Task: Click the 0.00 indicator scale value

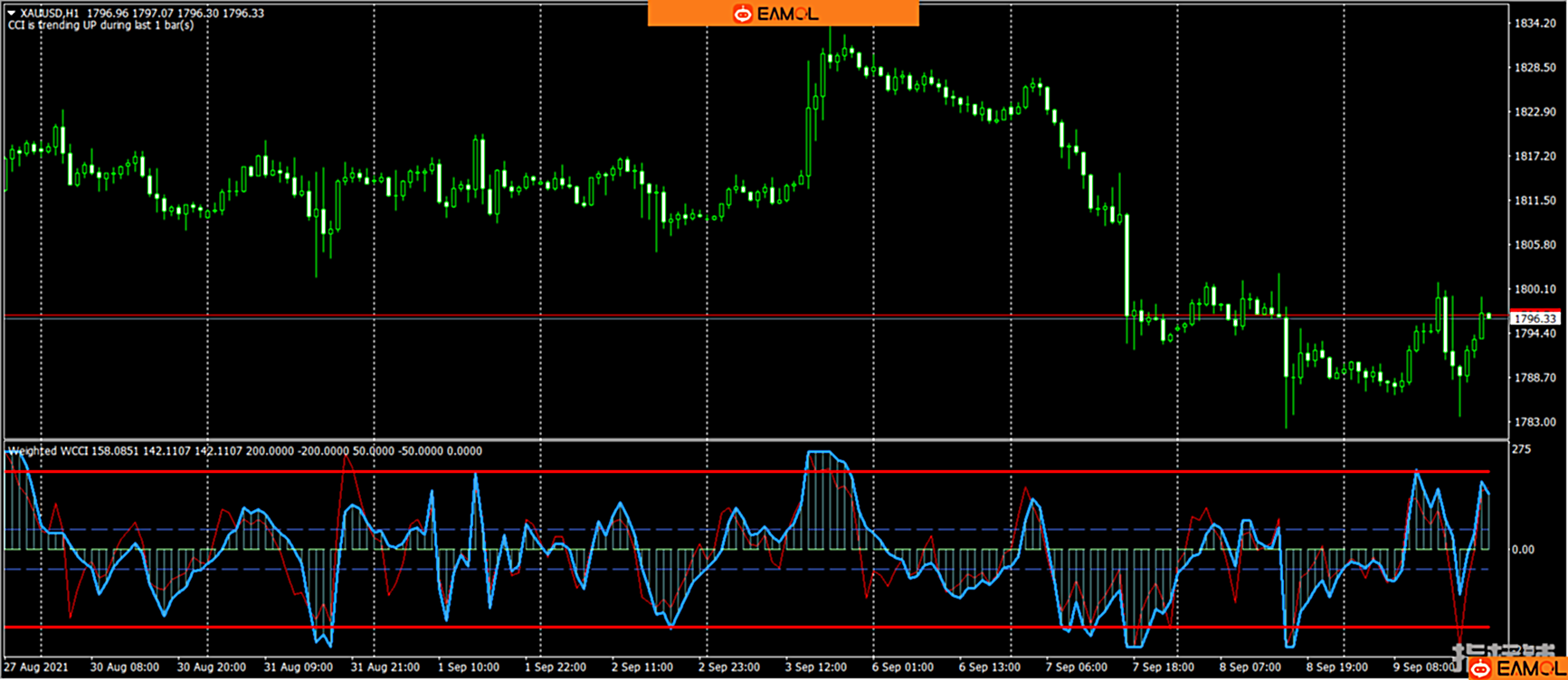Action: pos(1523,549)
